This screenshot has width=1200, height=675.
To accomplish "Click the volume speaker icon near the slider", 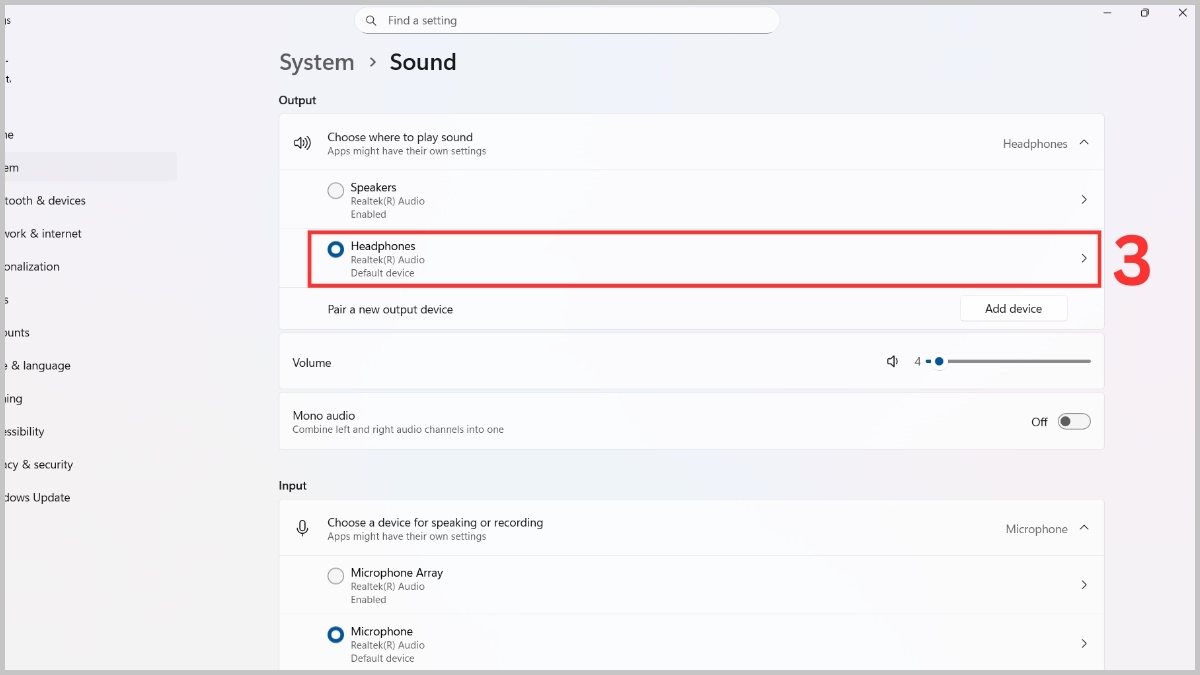I will pos(891,361).
